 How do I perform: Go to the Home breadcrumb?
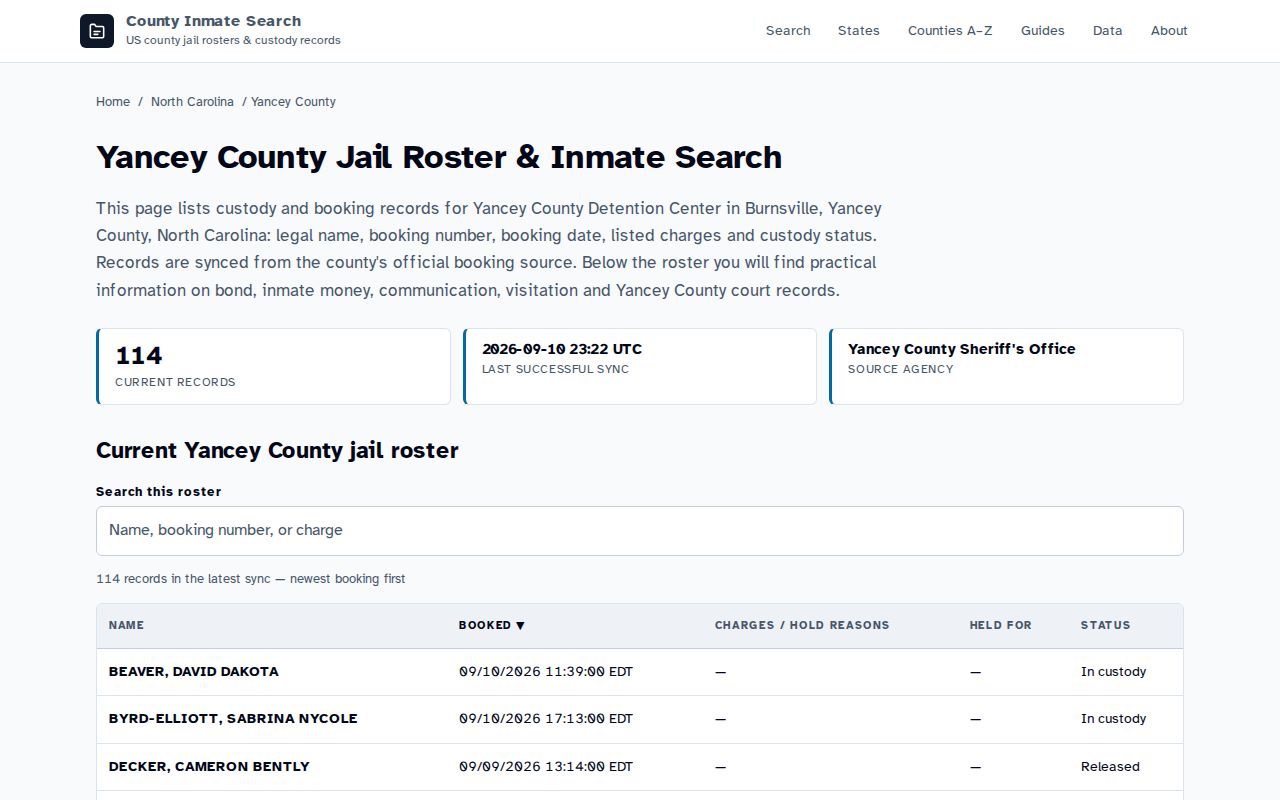tap(113, 102)
